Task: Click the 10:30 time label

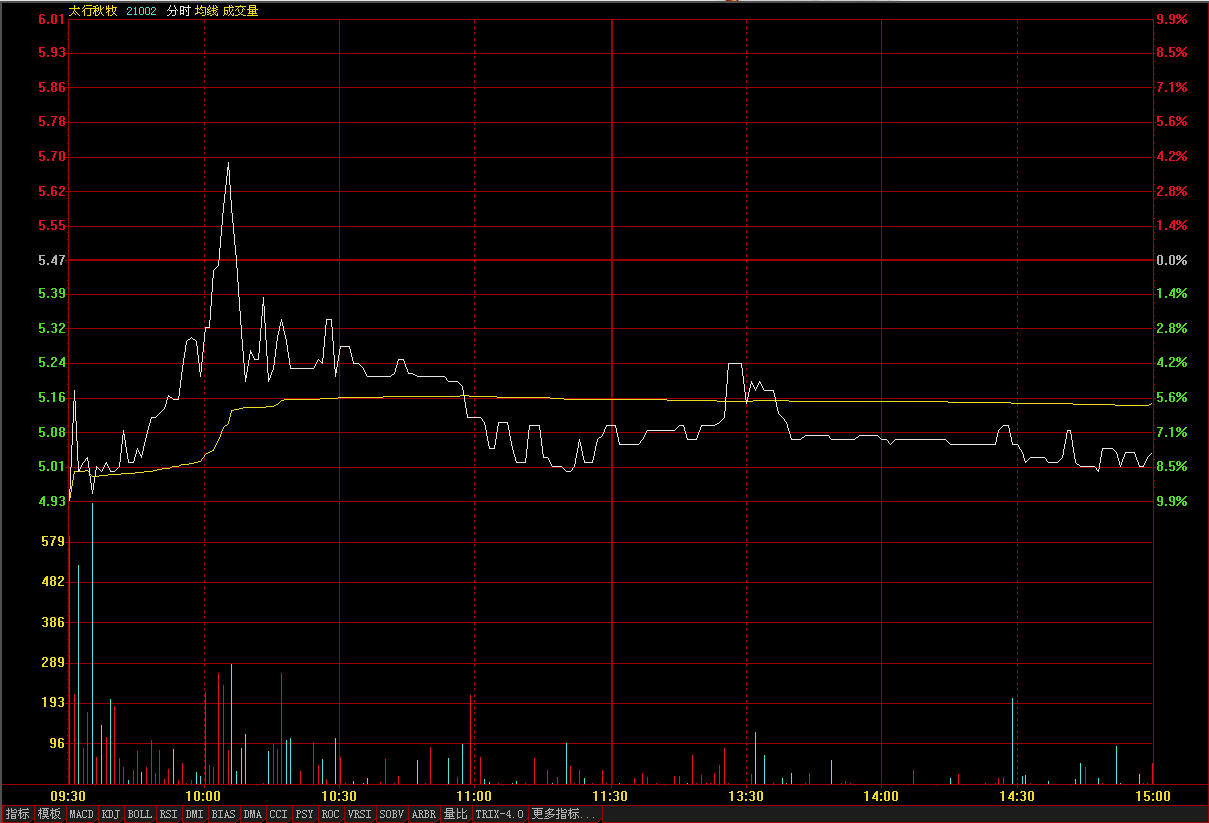Action: pyautogui.click(x=339, y=796)
